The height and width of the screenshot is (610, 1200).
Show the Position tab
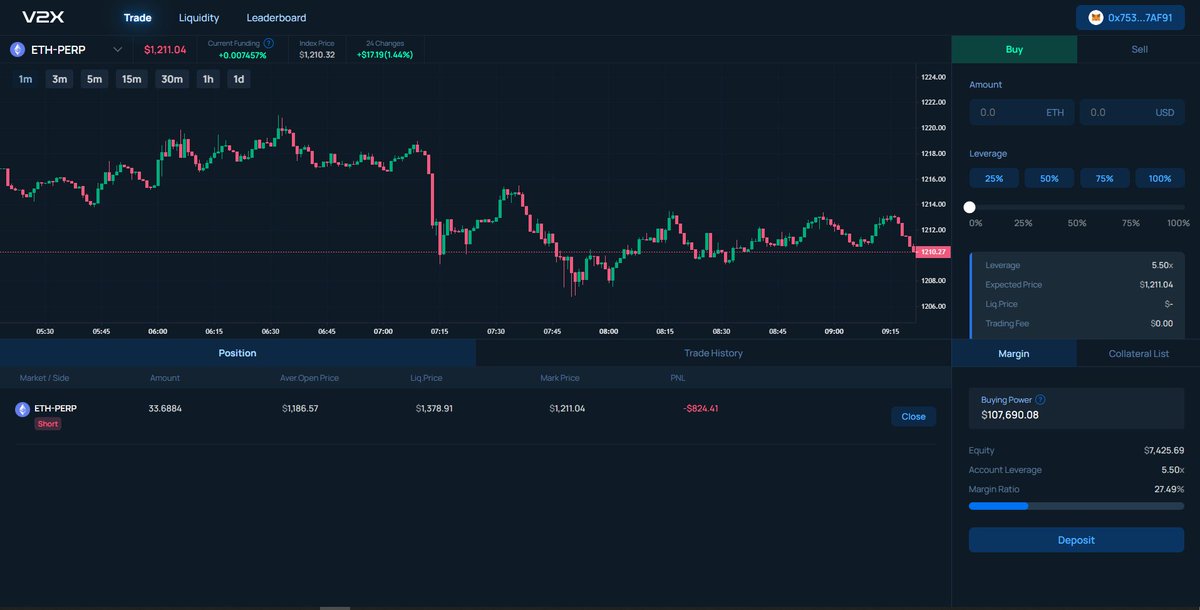(237, 353)
